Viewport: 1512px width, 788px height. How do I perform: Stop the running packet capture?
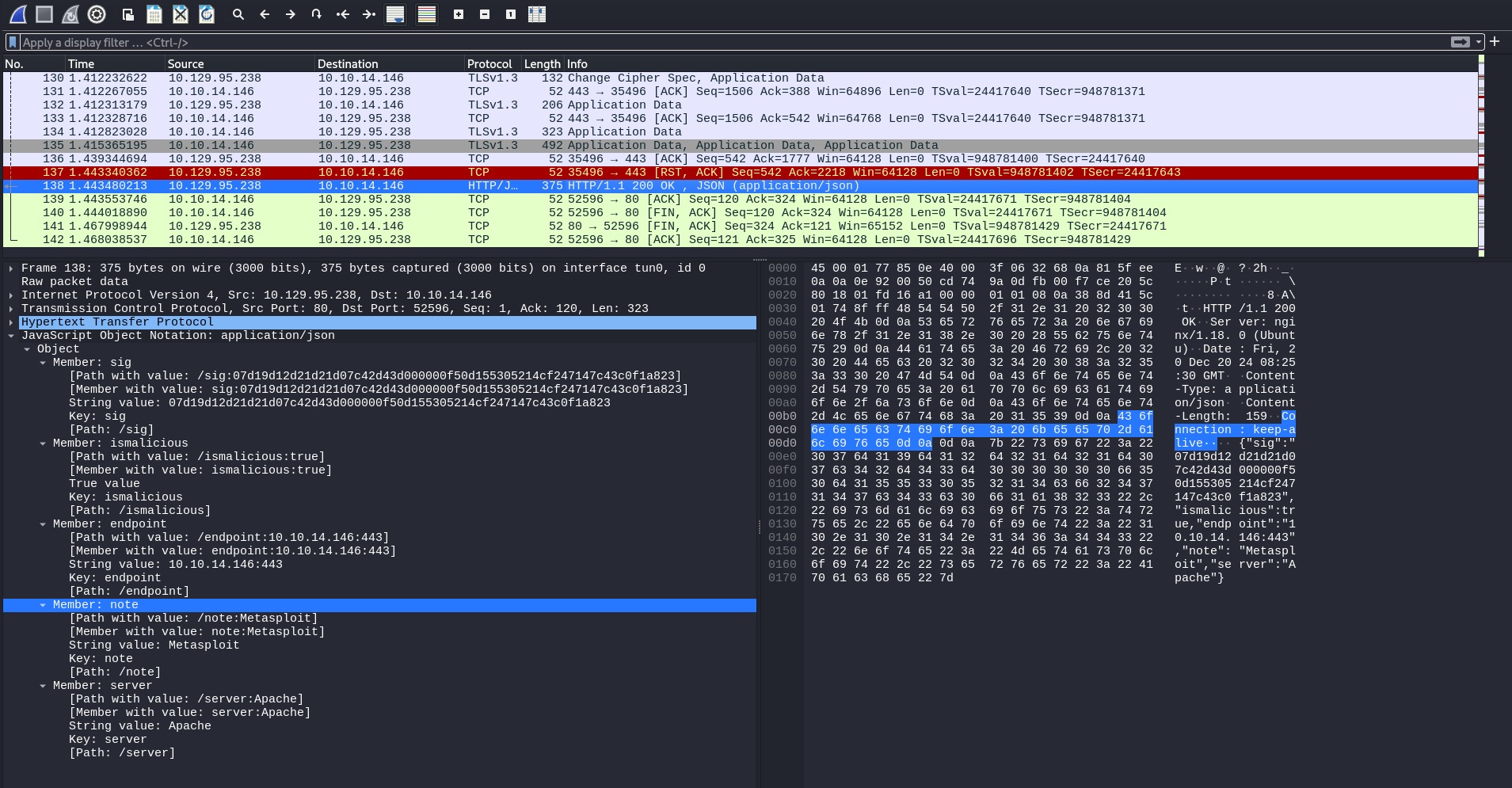coord(44,14)
